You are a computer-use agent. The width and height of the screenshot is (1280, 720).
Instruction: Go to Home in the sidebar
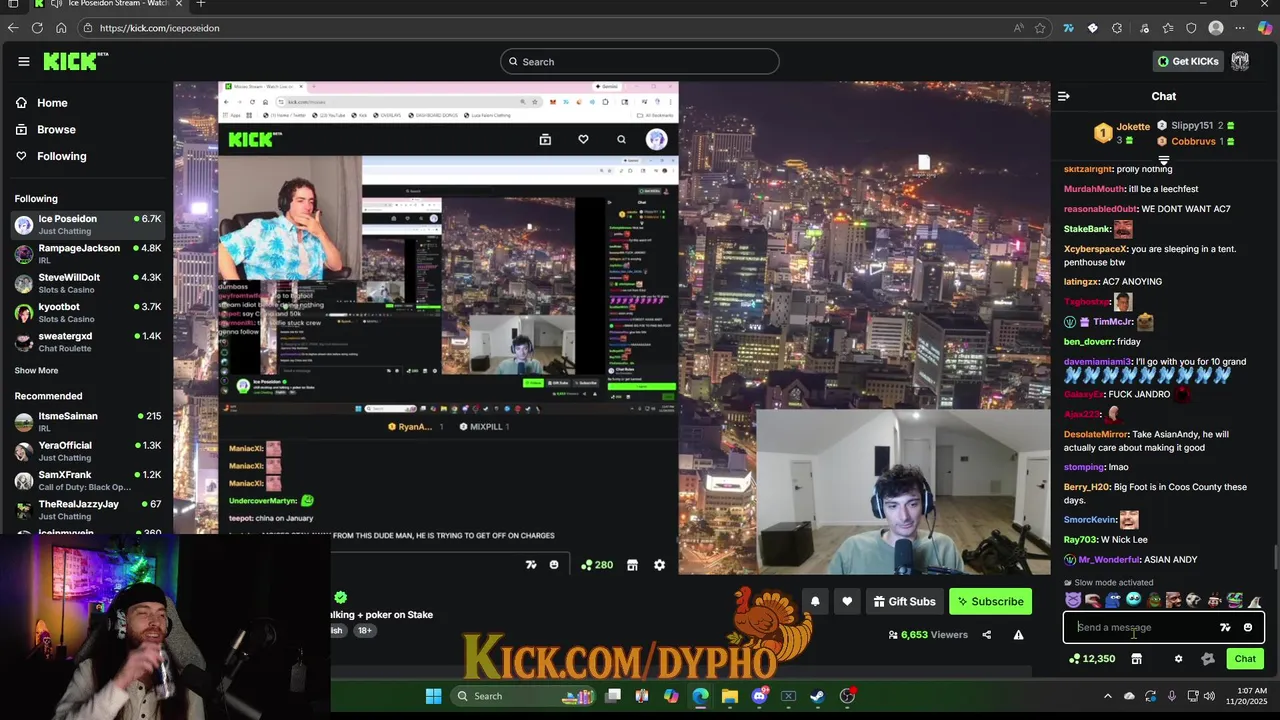pos(42,103)
